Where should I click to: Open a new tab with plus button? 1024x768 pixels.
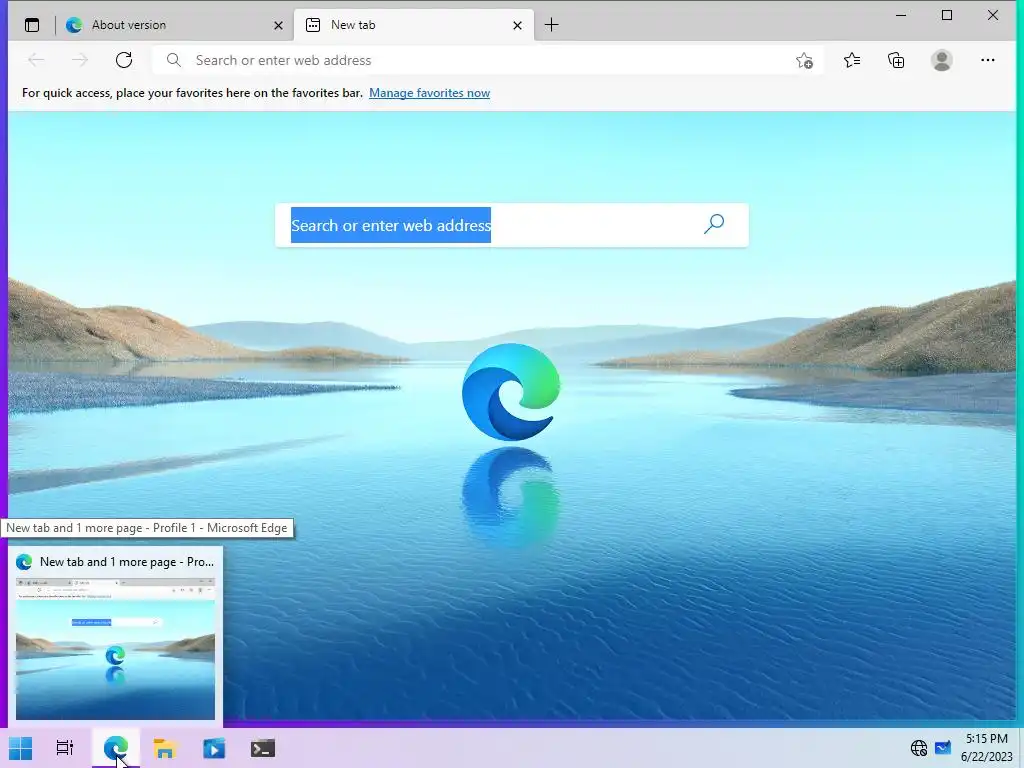[551, 25]
